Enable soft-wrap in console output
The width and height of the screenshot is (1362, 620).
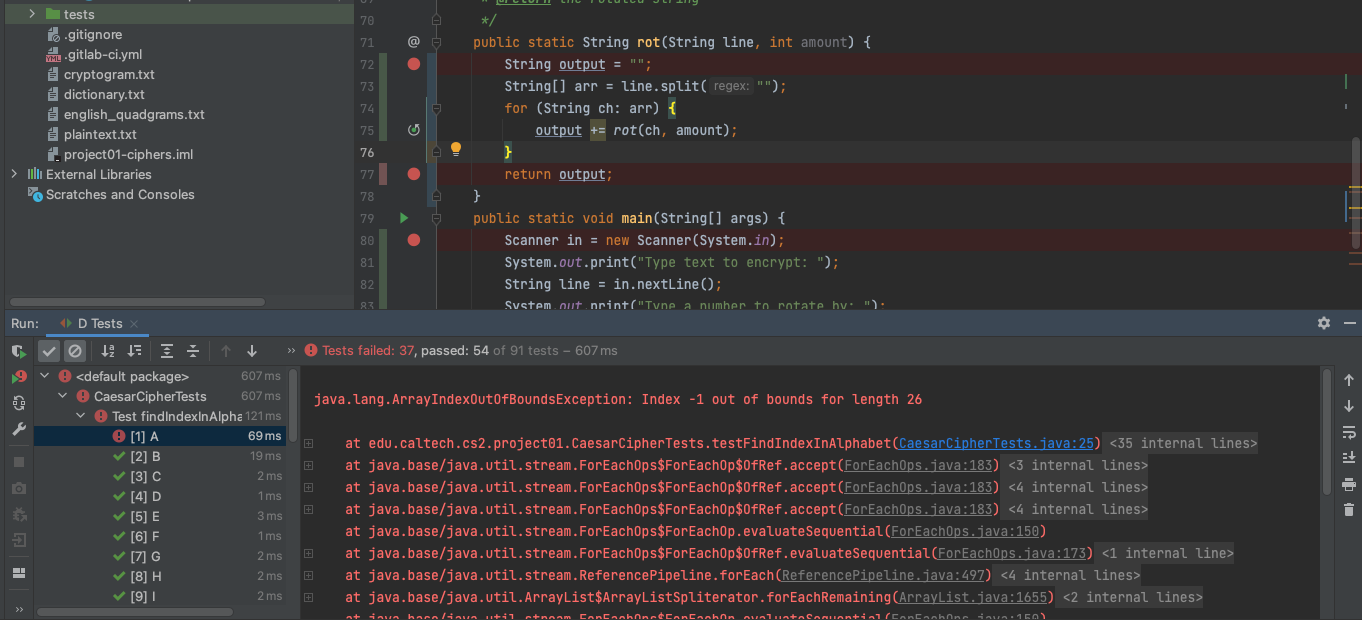[x=1348, y=432]
